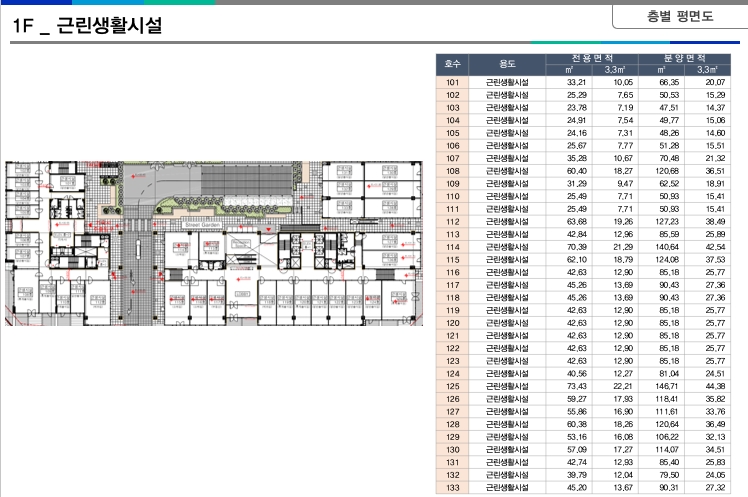Select room number cell '125'
The width and height of the screenshot is (748, 497).
pyautogui.click(x=452, y=386)
